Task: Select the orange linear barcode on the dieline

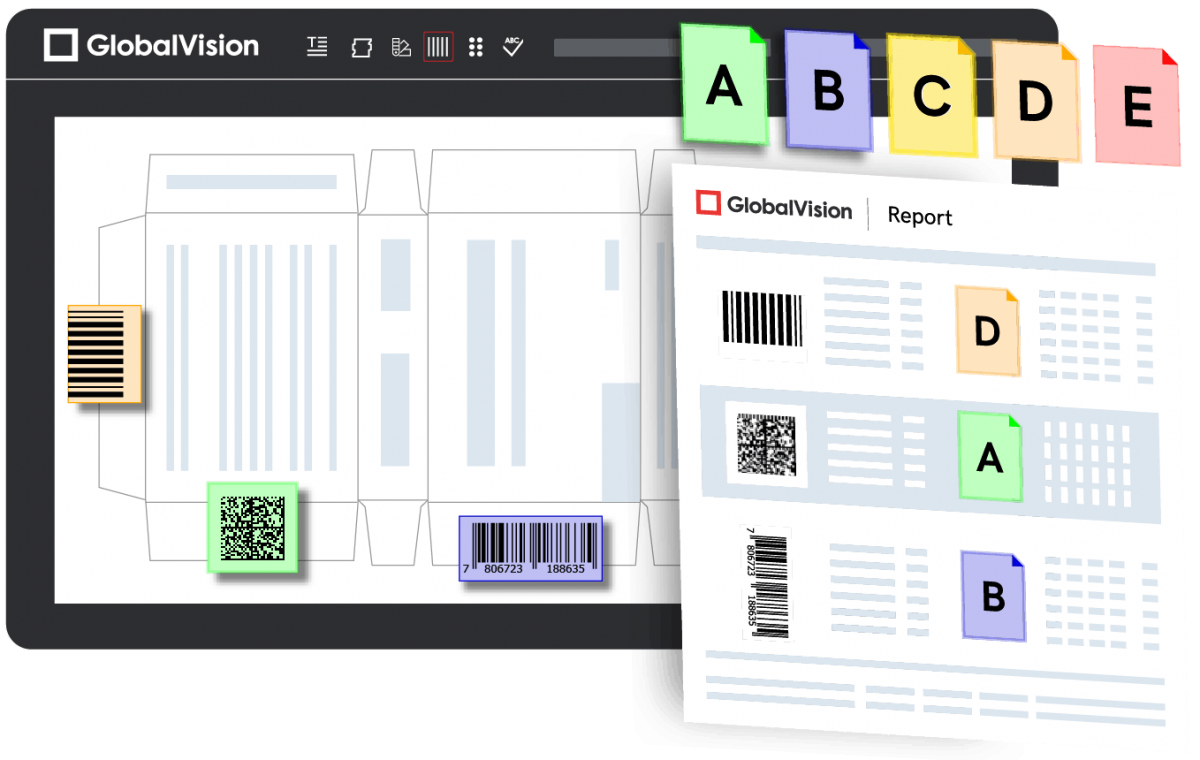Action: 104,354
